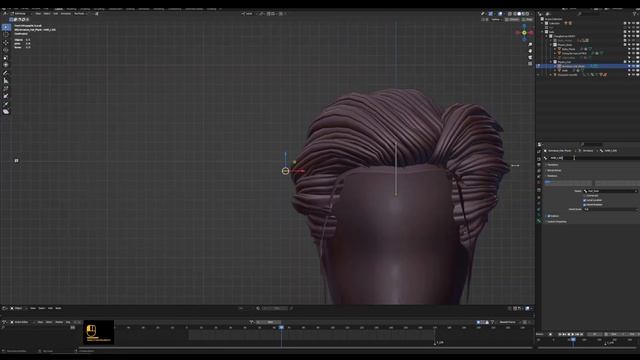Toggle the Local Location checkbox
The image size is (640, 360).
point(584,200)
